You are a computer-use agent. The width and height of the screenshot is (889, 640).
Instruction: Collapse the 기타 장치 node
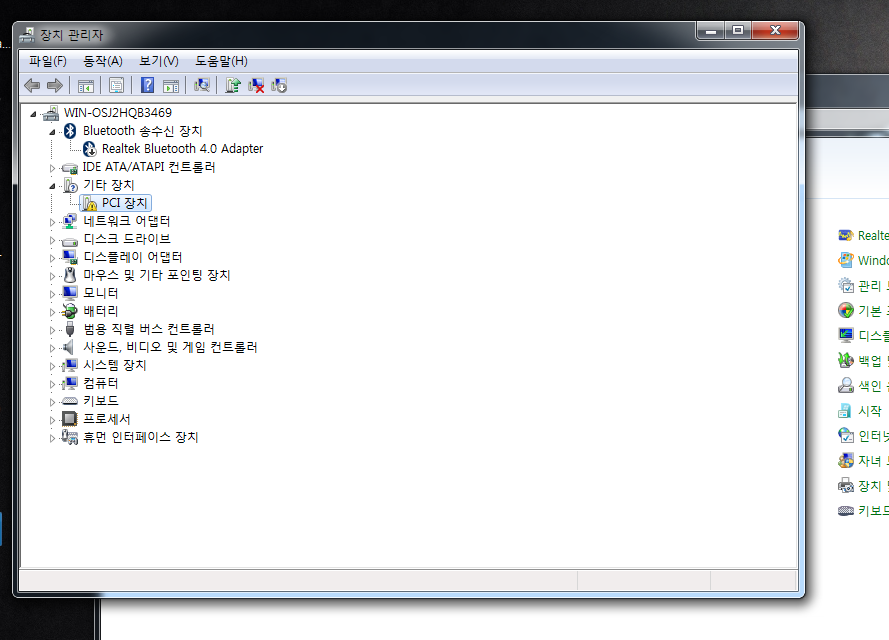(x=52, y=186)
